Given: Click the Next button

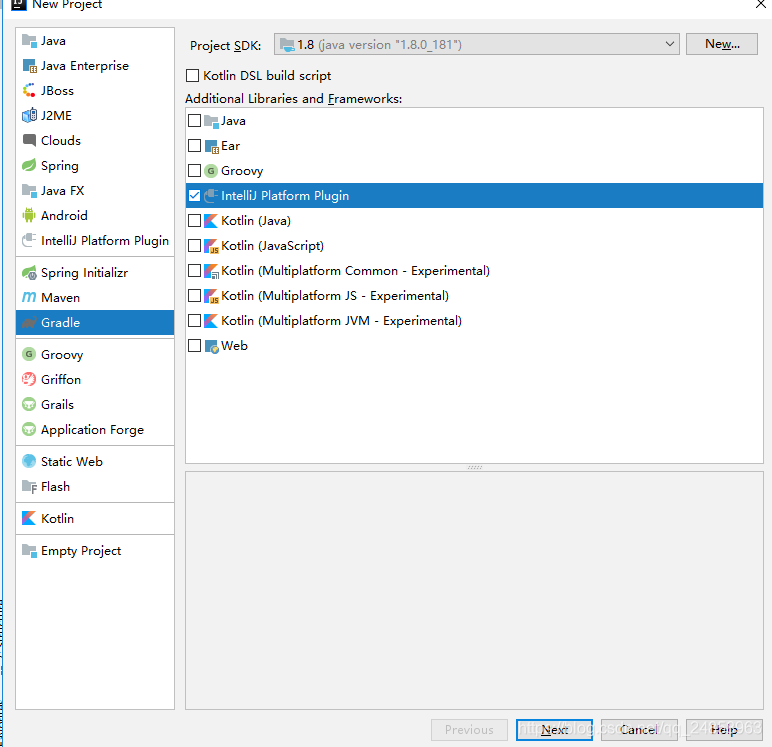Looking at the screenshot, I should coord(554,730).
